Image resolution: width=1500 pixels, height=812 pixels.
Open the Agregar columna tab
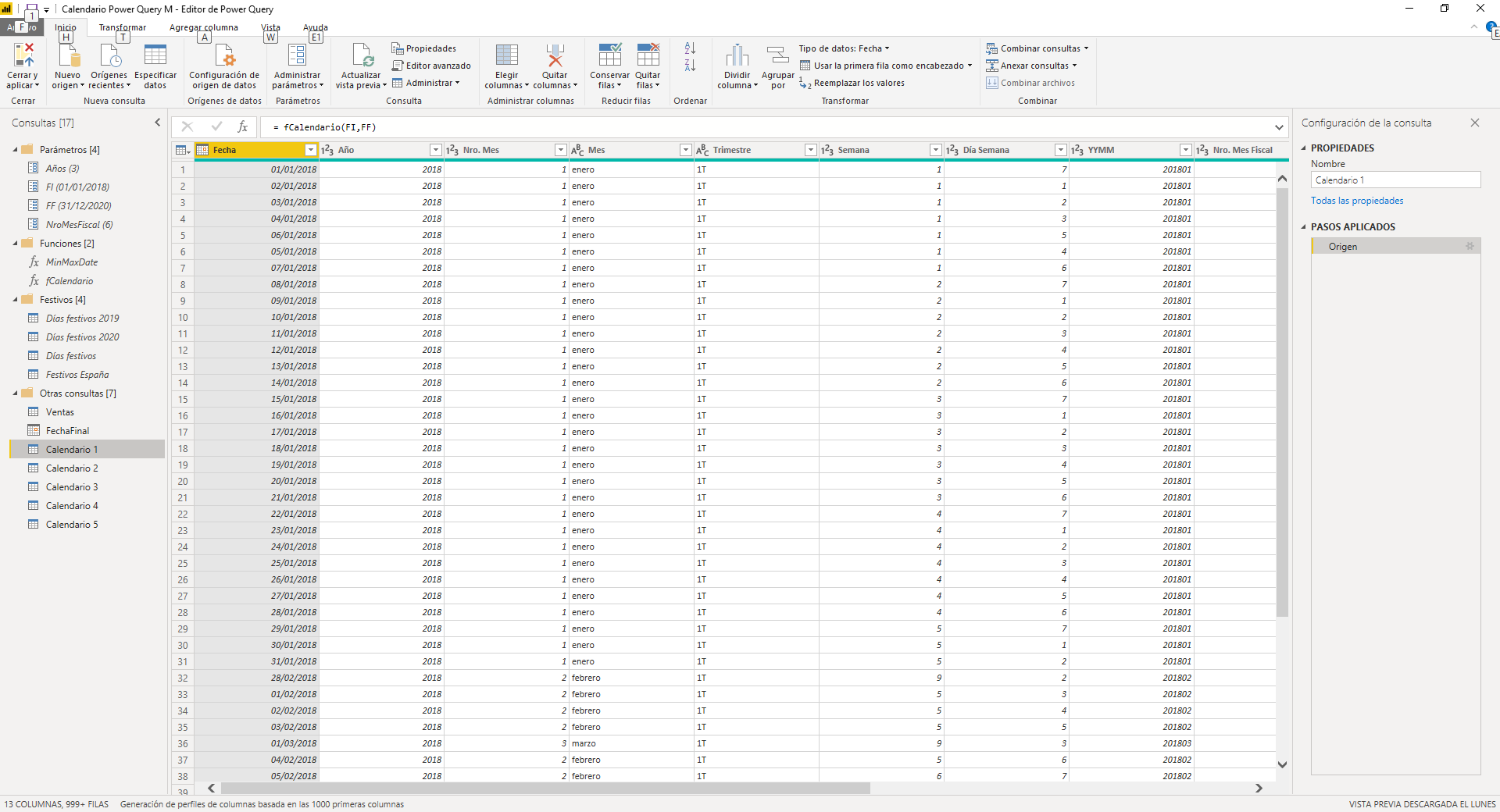(x=202, y=27)
